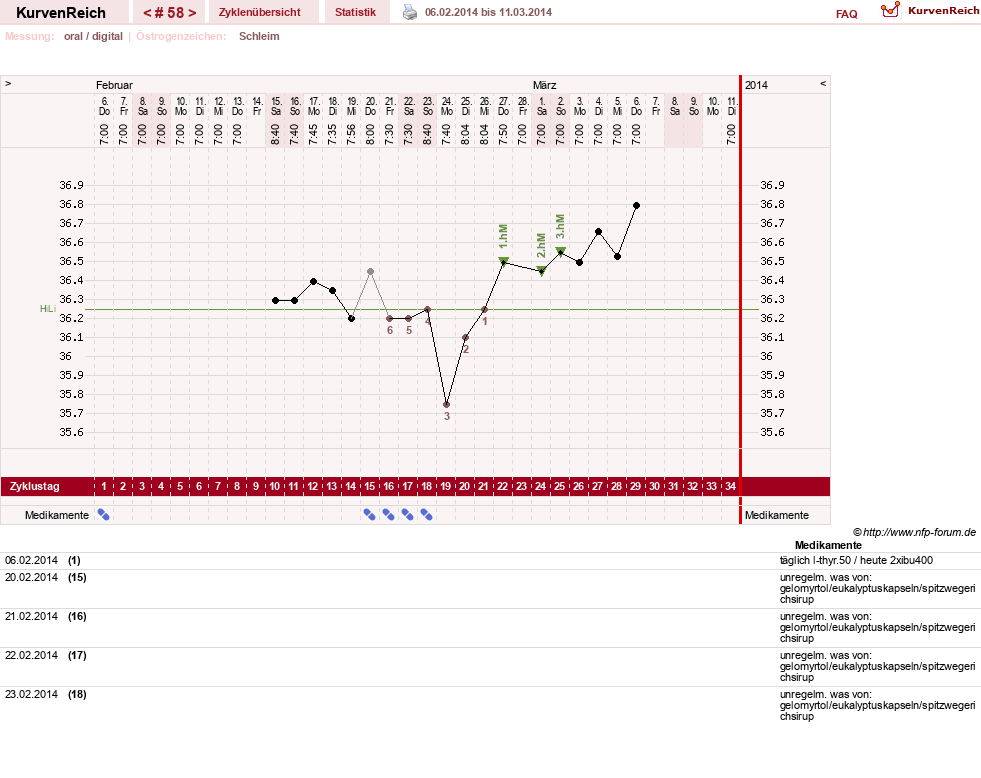Click table row date '23.02.2014 (18)'
This screenshot has width=981, height=778.
pyautogui.click(x=46, y=694)
